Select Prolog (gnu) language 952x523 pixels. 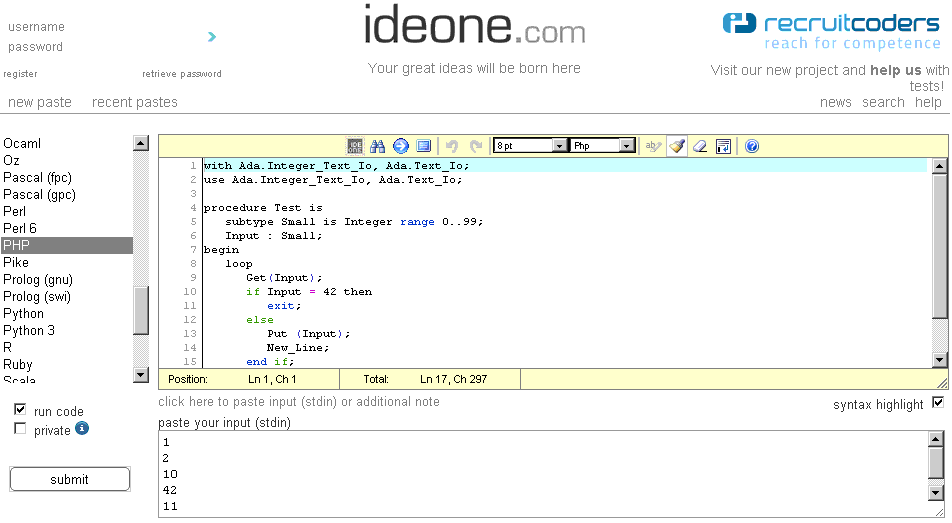click(67, 279)
